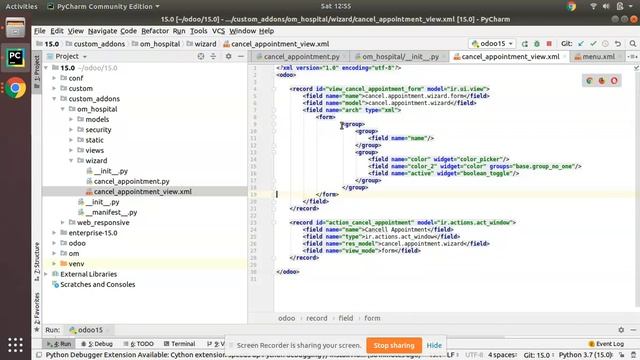Expand the models folder
Screen dimensions: 640x360
tap(71, 119)
